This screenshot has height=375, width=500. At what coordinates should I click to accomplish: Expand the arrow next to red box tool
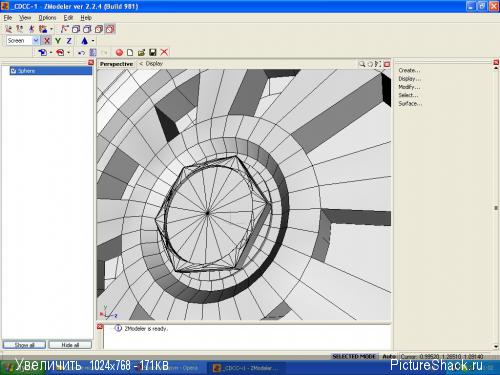pos(69,52)
